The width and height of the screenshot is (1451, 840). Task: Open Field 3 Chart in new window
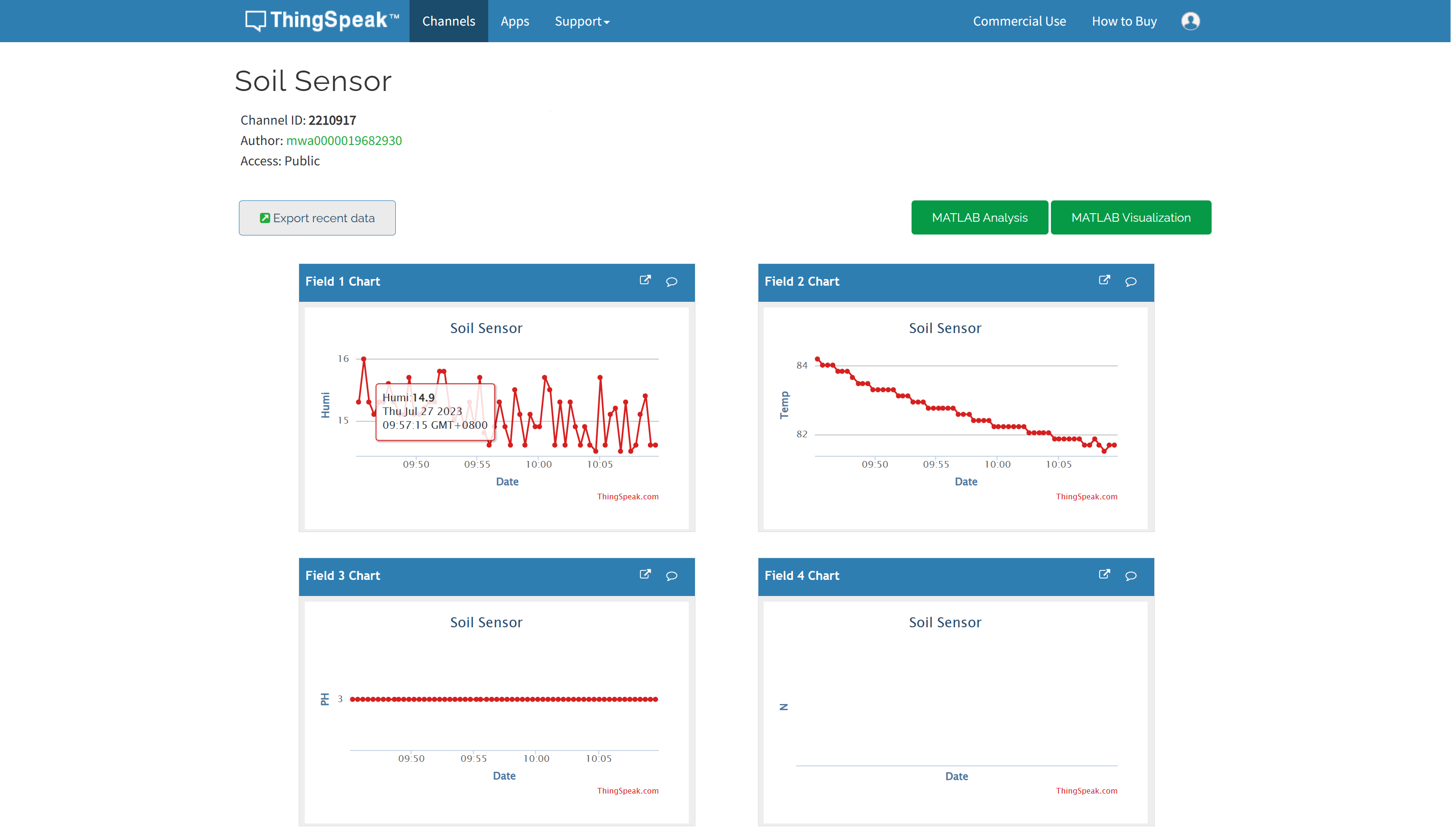pyautogui.click(x=645, y=574)
